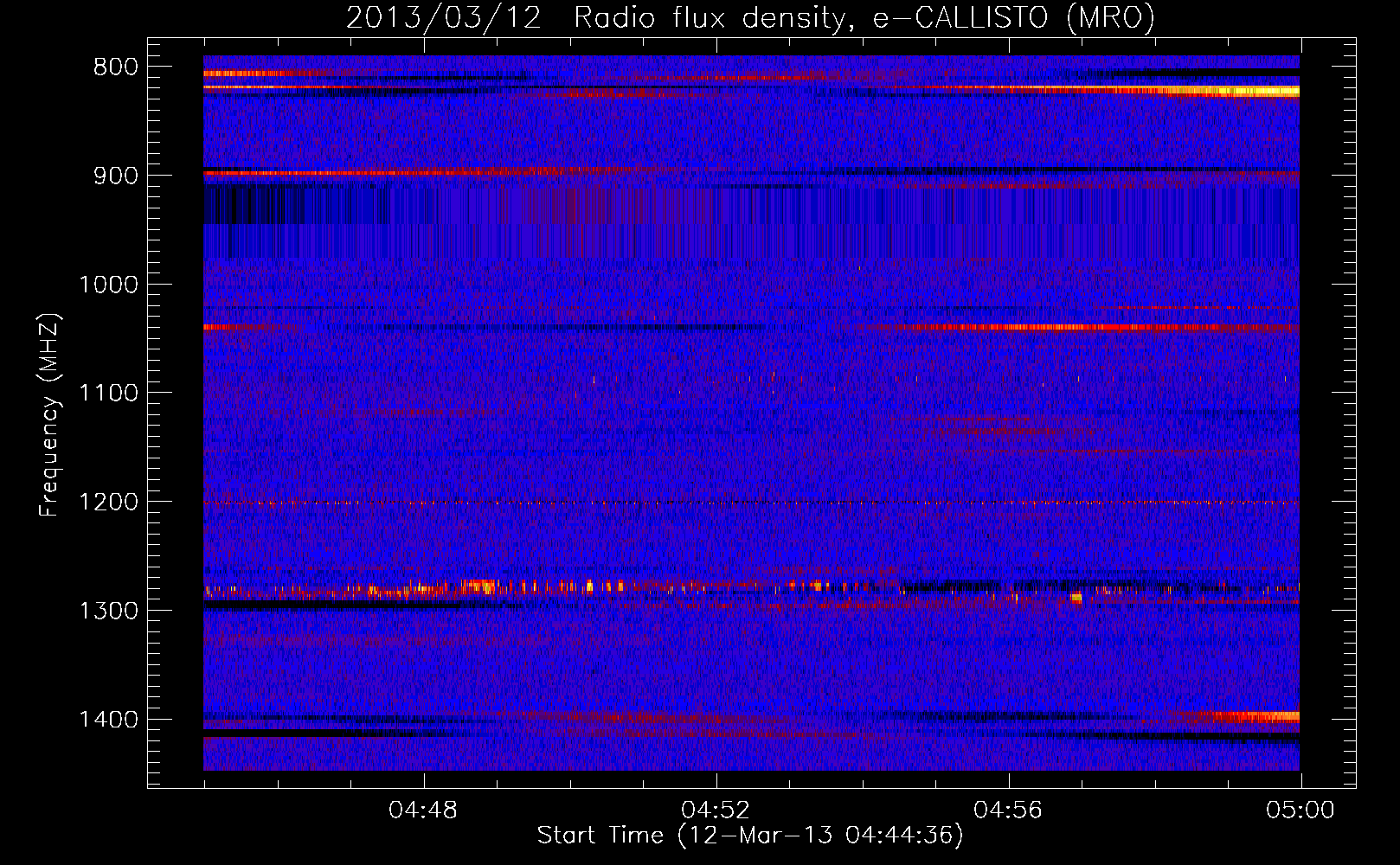Click the 'Start Time (12-Mar-13 04:44:36)' axis label

[750, 836]
